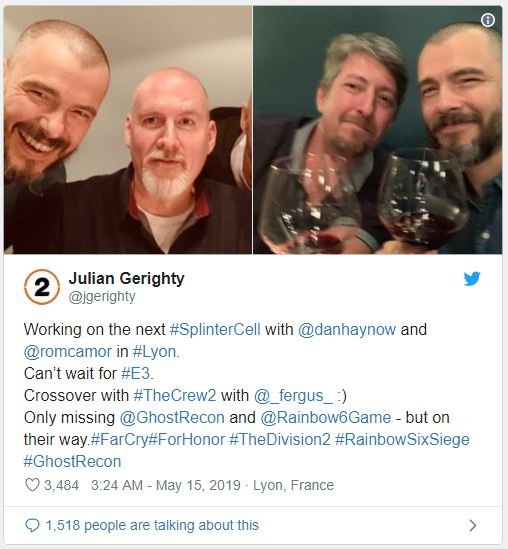508x549 pixels.
Task: Open the #E3 hashtag
Action: (135, 374)
